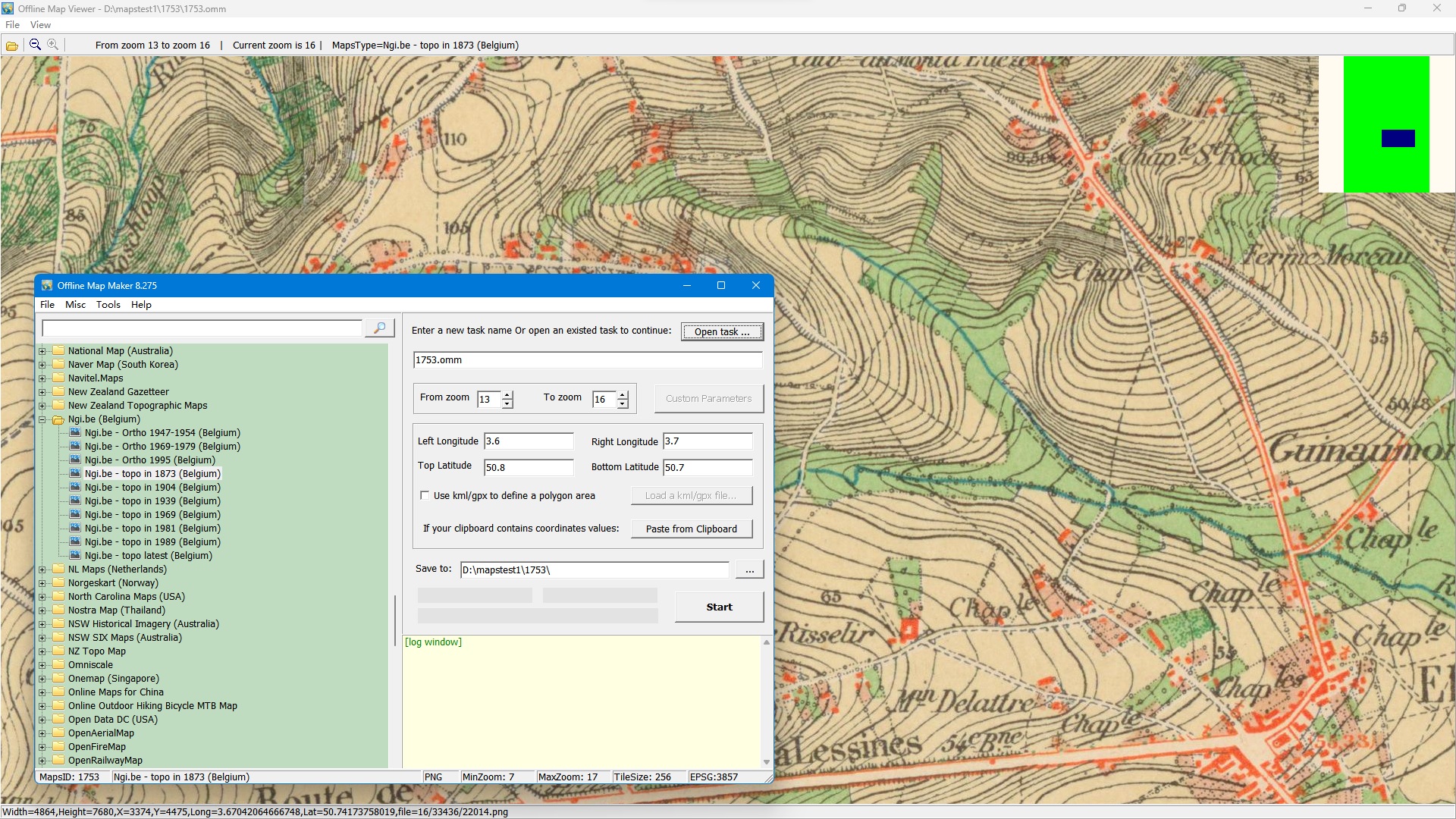Select the Ngi.be topo latest map icon
The width and height of the screenshot is (1456, 819).
click(x=75, y=555)
